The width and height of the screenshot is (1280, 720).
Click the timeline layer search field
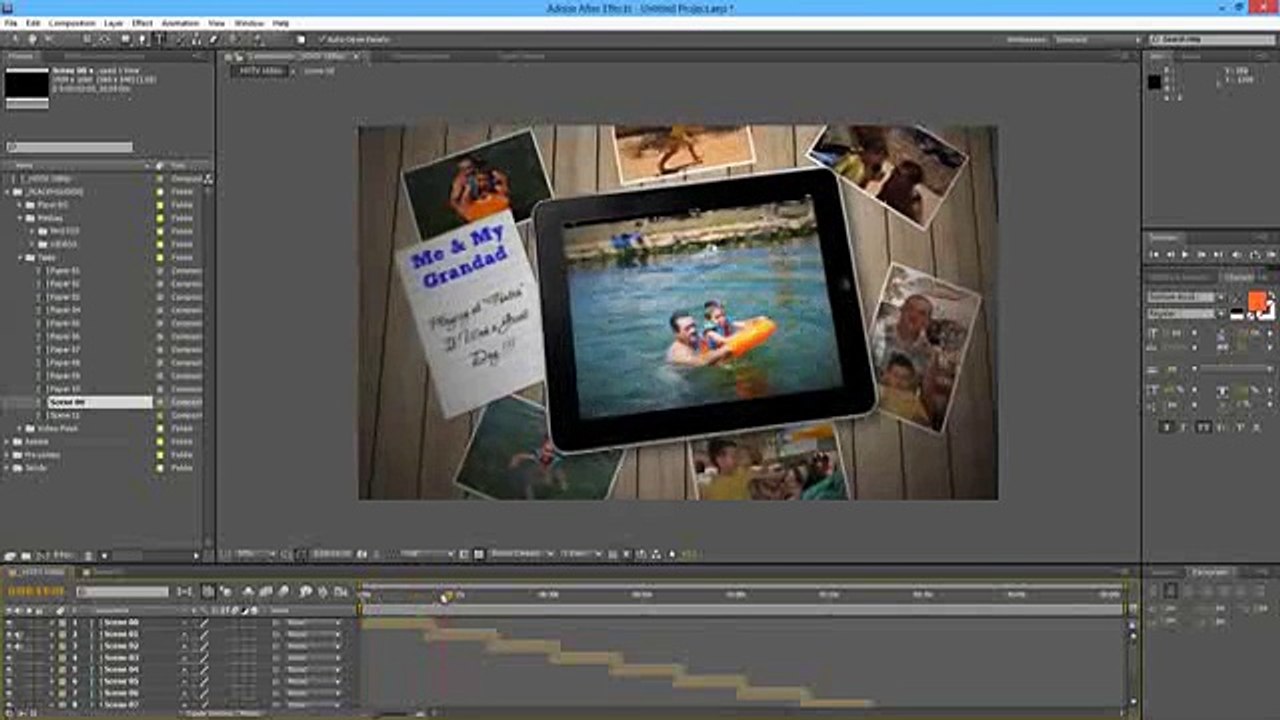click(122, 592)
